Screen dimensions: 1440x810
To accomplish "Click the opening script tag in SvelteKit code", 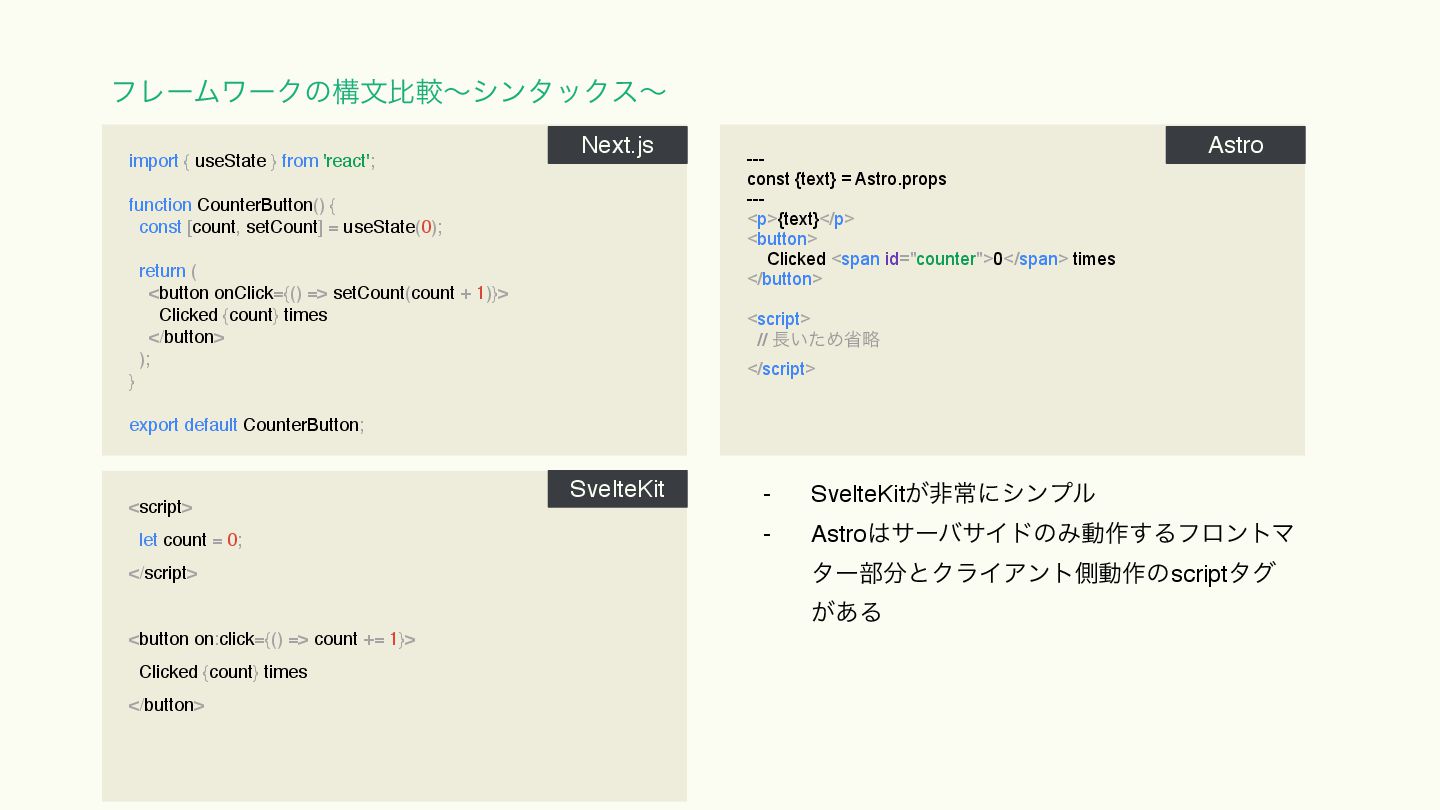I will 160,507.
